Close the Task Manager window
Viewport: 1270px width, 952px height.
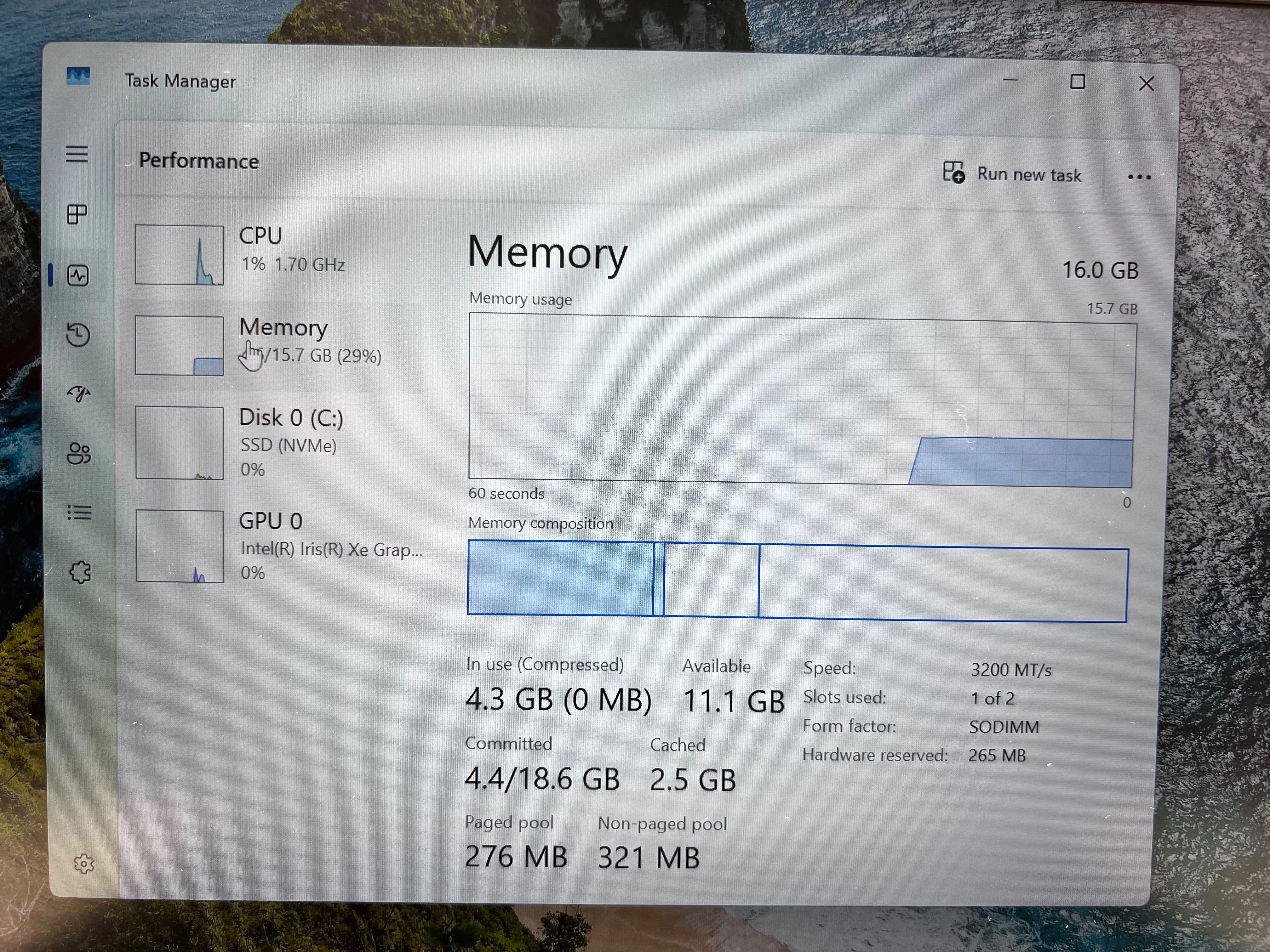[1146, 84]
